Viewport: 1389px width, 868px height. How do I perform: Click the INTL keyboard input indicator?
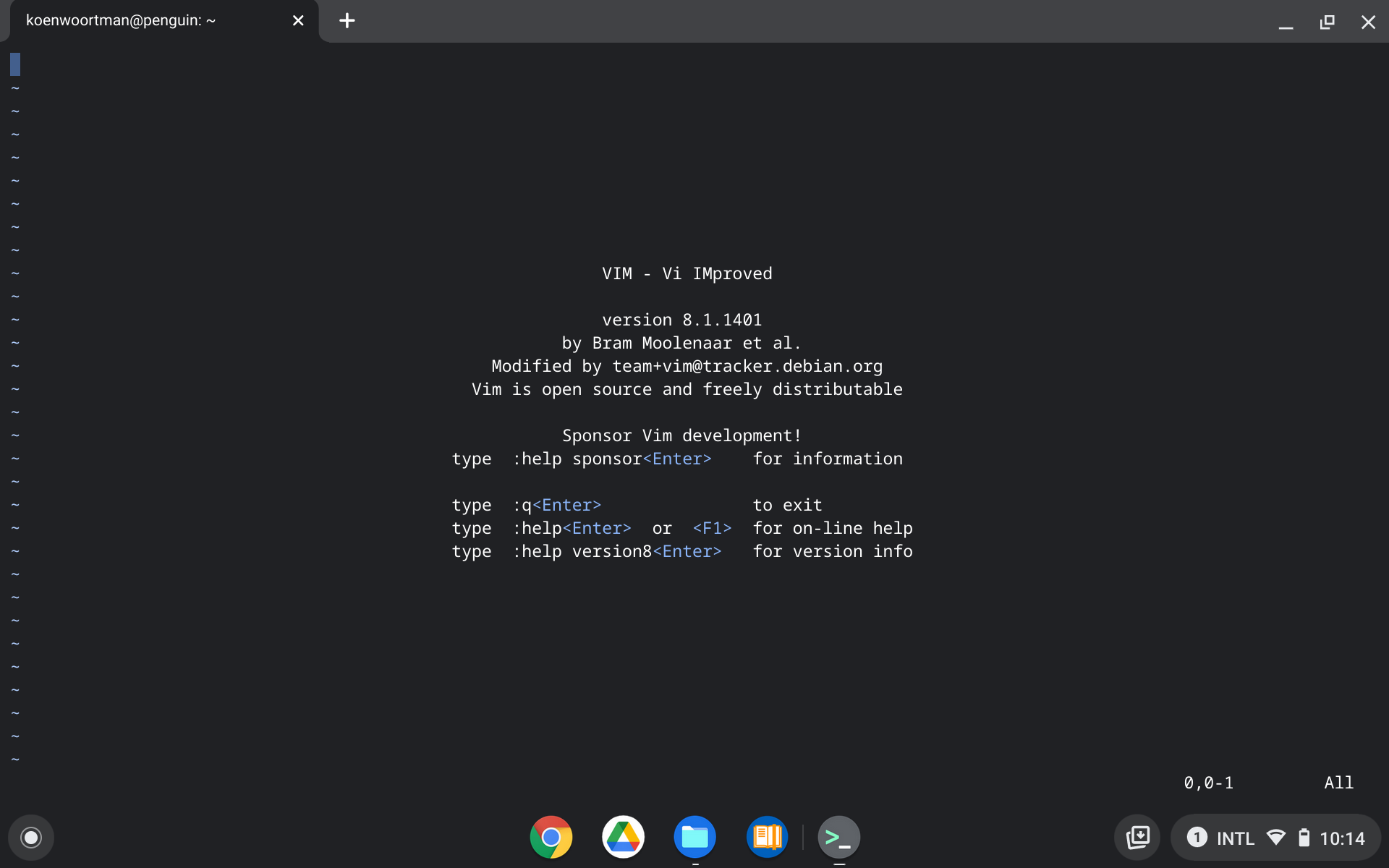pyautogui.click(x=1235, y=838)
